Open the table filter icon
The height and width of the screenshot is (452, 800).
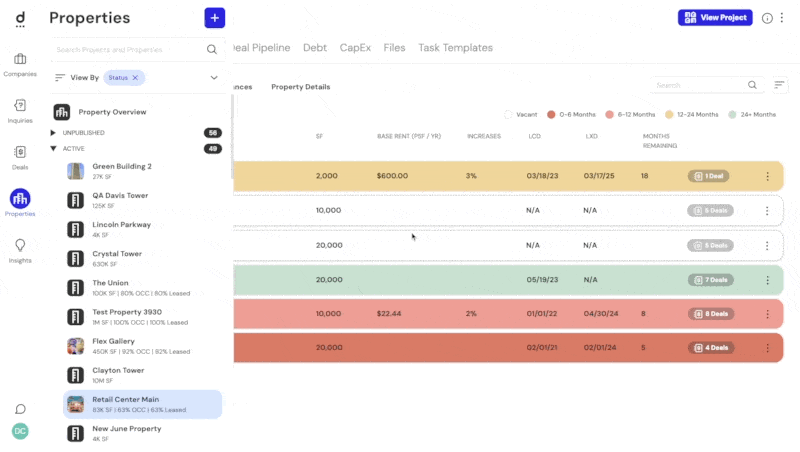click(779, 85)
